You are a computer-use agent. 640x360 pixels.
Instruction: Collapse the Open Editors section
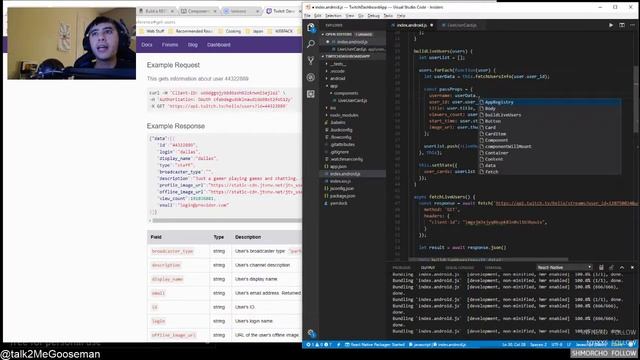point(352,34)
